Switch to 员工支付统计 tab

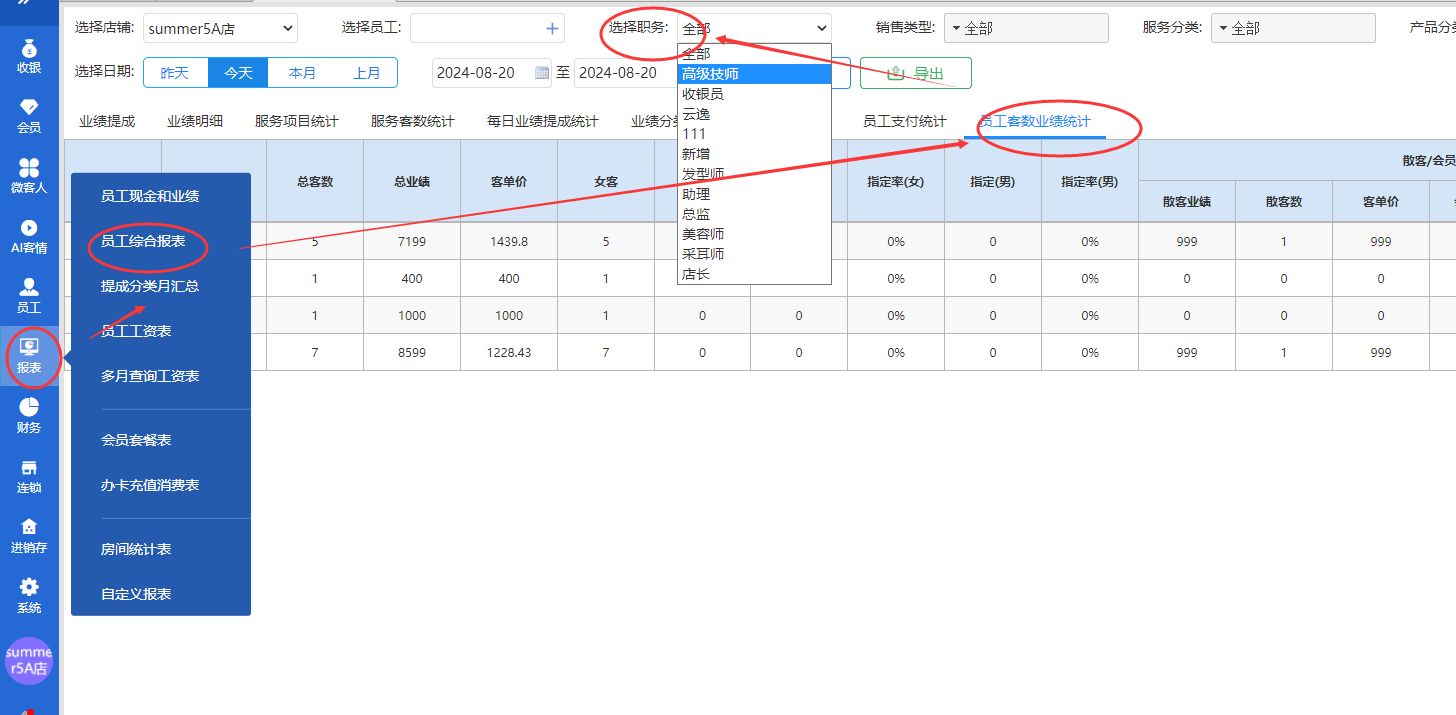[x=905, y=121]
